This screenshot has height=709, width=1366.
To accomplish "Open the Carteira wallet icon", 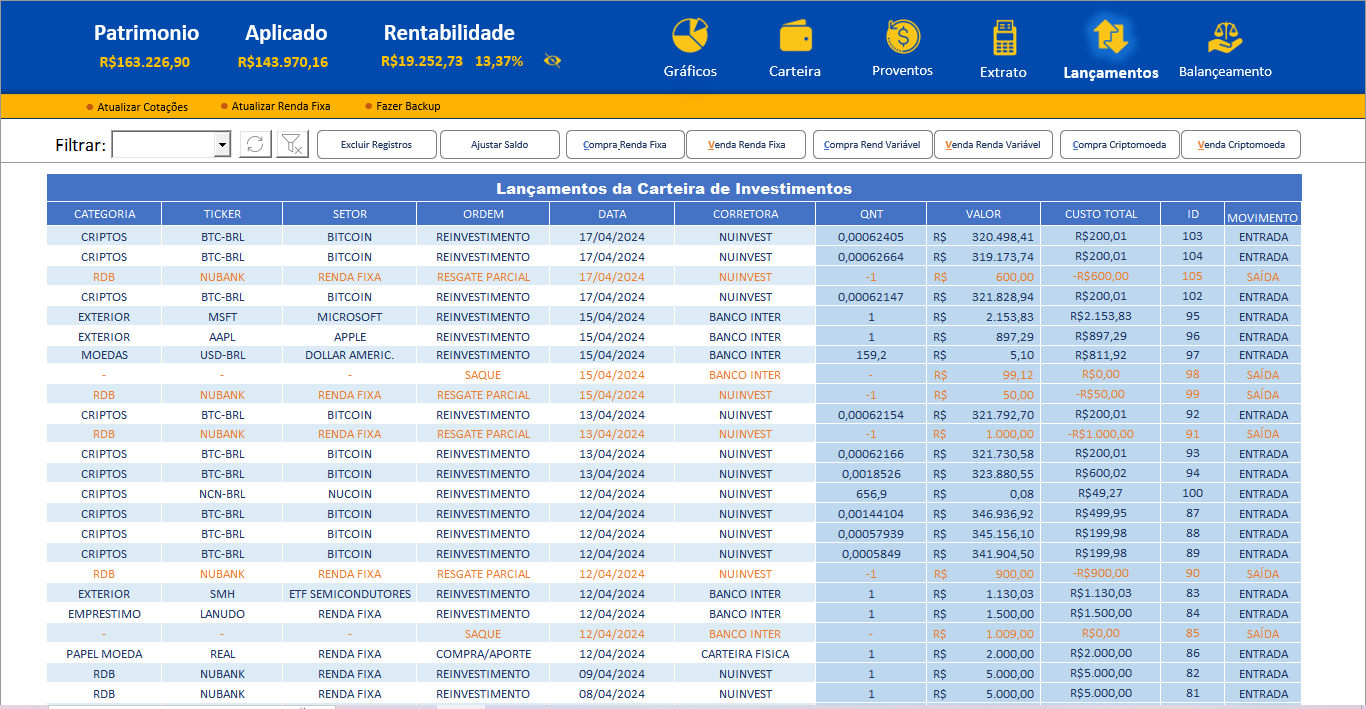I will (x=796, y=37).
